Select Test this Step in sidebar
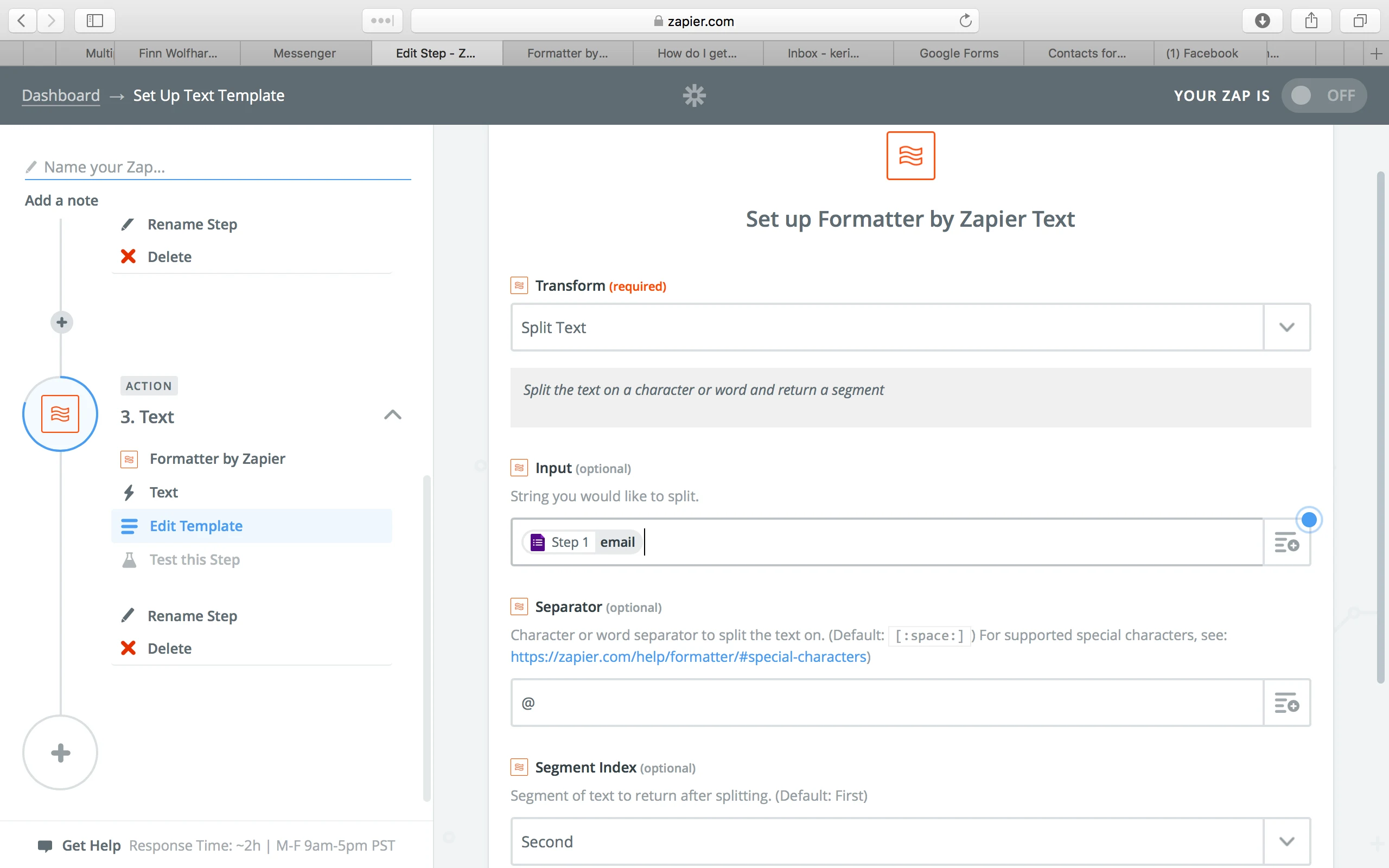The image size is (1389, 868). pos(195,559)
